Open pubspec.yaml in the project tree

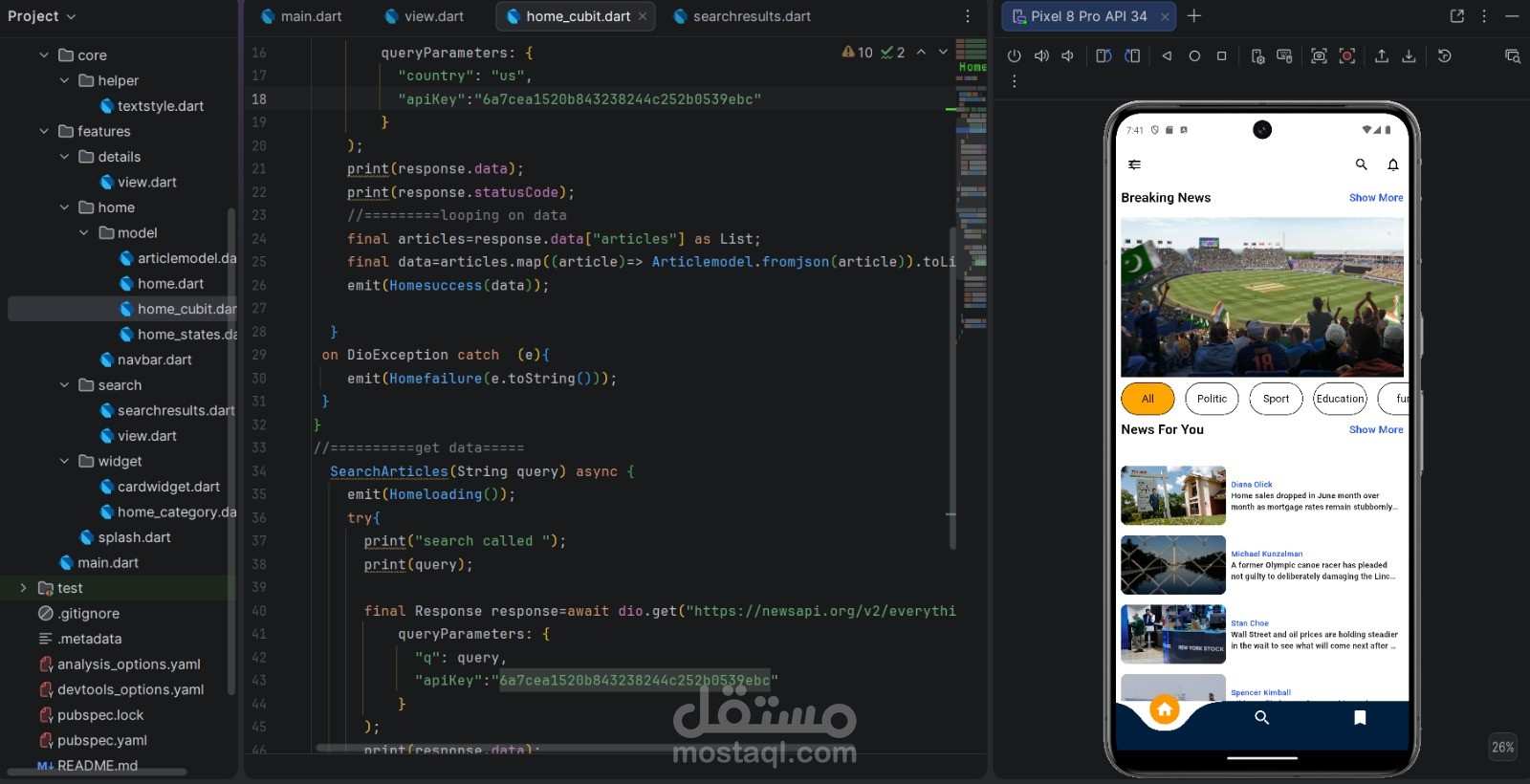pos(93,740)
